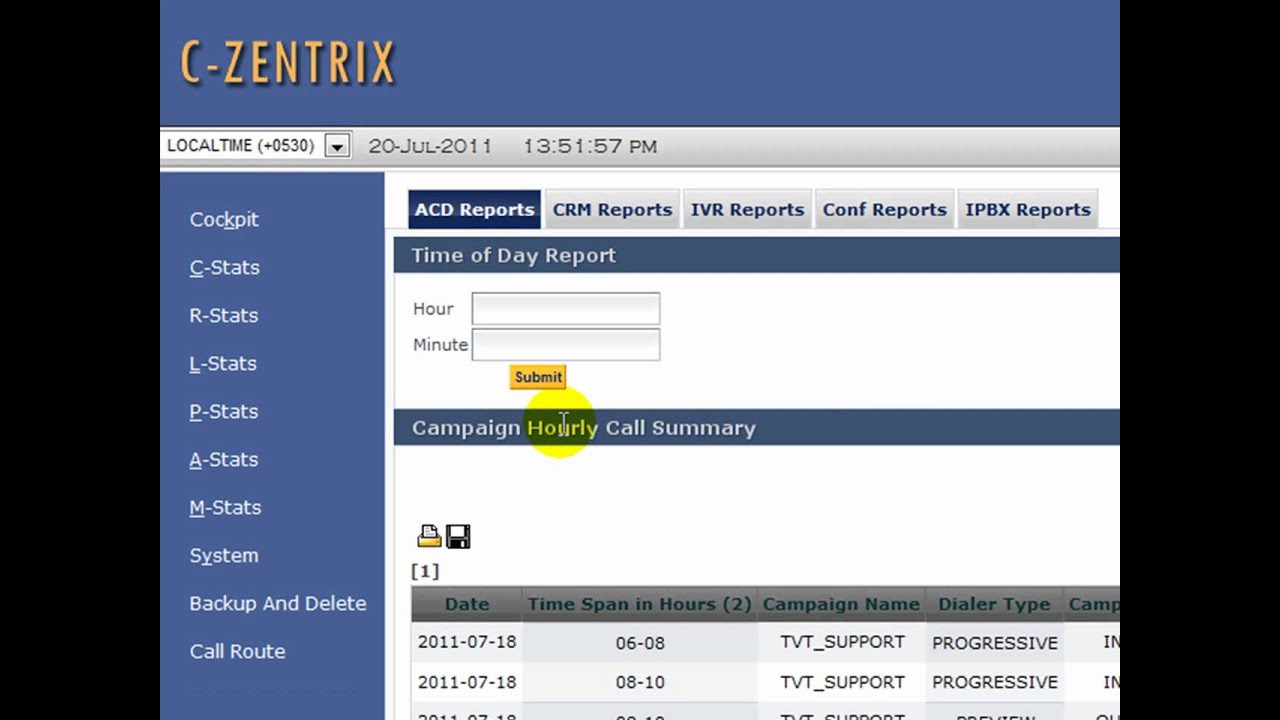Click PROGRESSIVE in the 08-10 row

coord(995,682)
